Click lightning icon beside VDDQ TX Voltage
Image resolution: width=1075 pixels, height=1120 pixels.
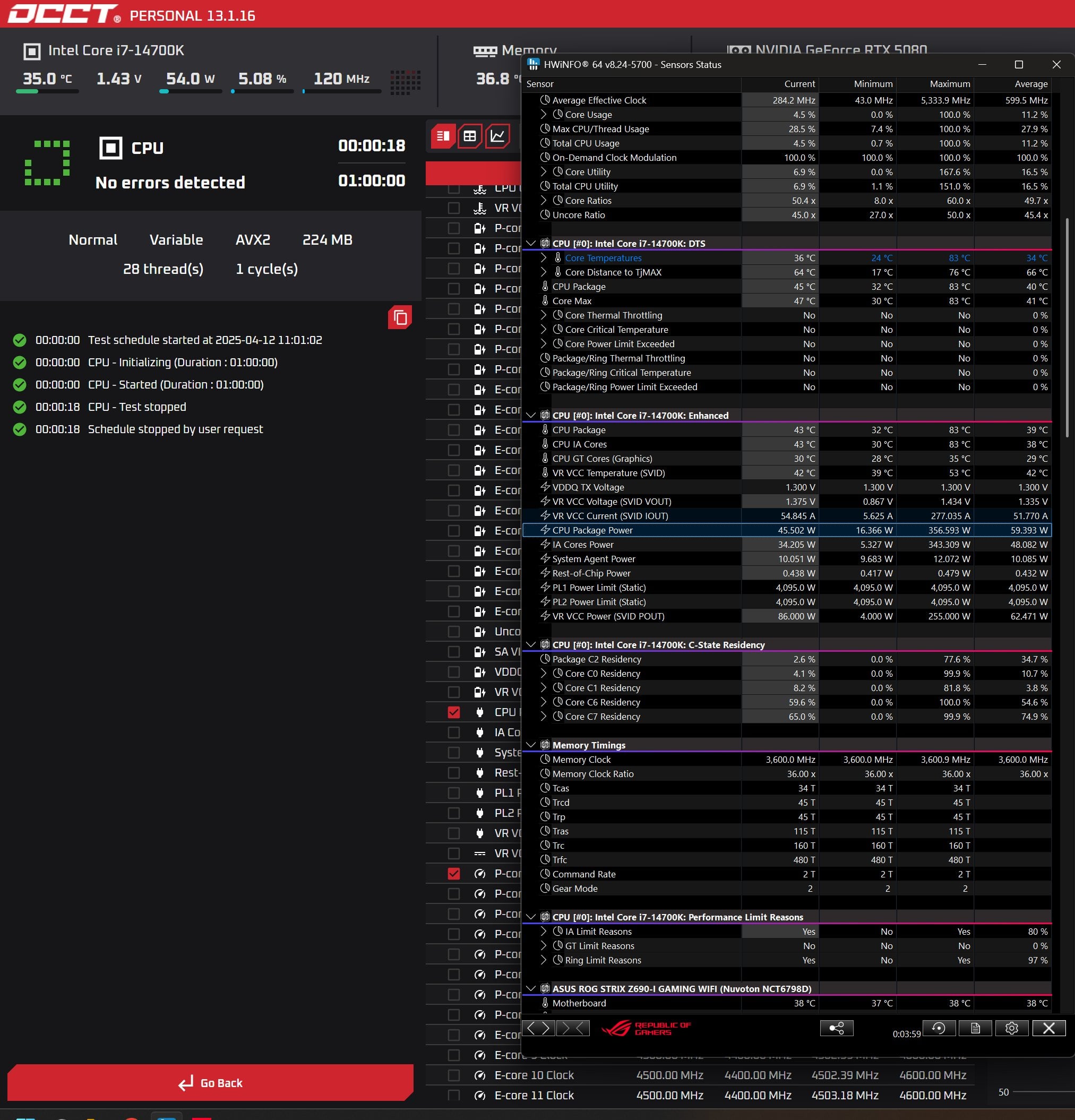pos(545,487)
